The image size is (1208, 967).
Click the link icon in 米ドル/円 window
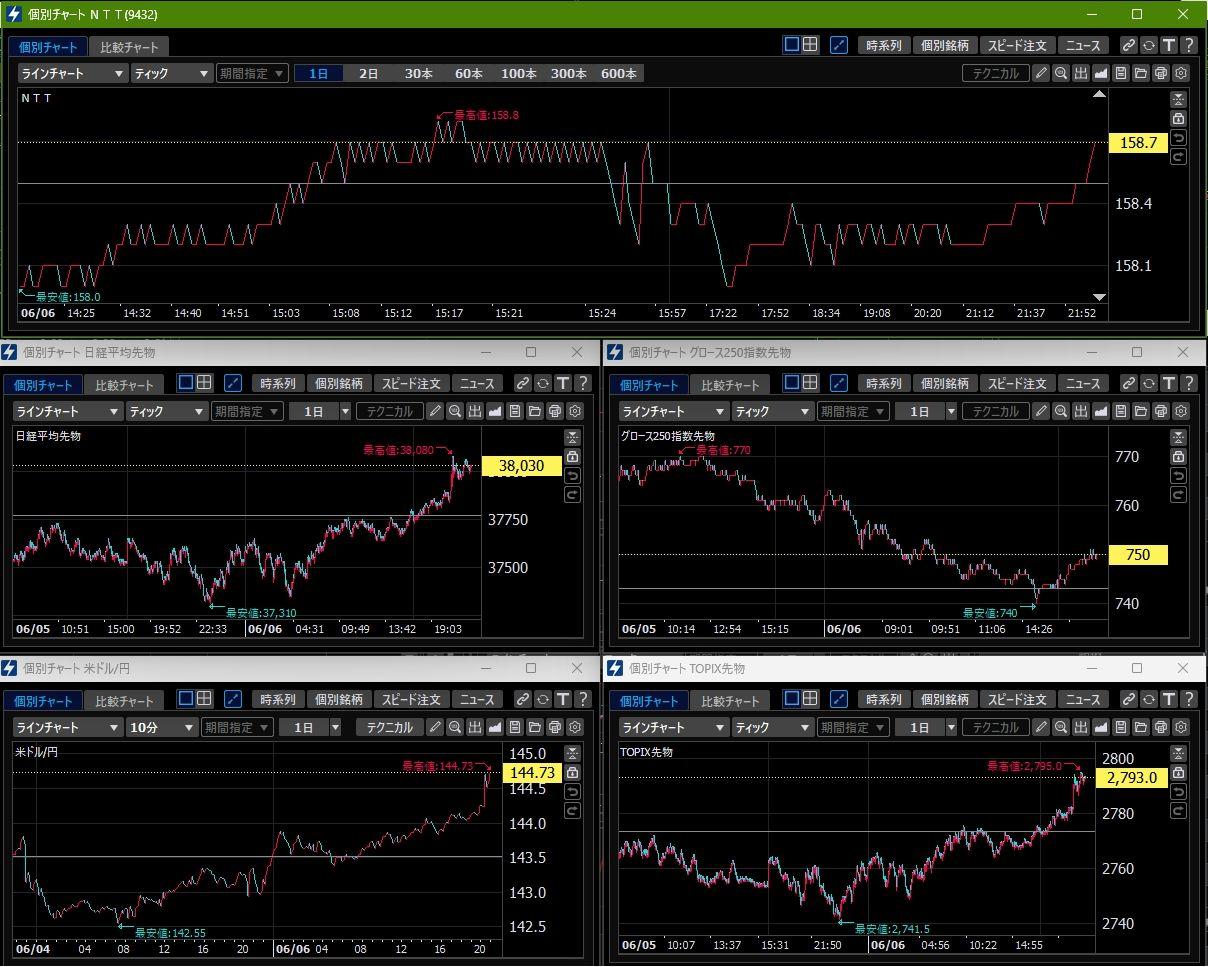pyautogui.click(x=523, y=699)
